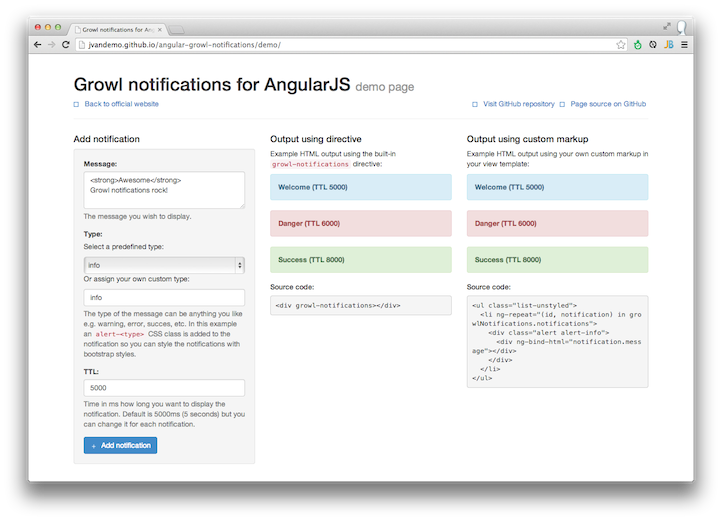Viewport: 722px width, 521px height.
Task: Click the Output using directive heading
Action: (x=316, y=139)
